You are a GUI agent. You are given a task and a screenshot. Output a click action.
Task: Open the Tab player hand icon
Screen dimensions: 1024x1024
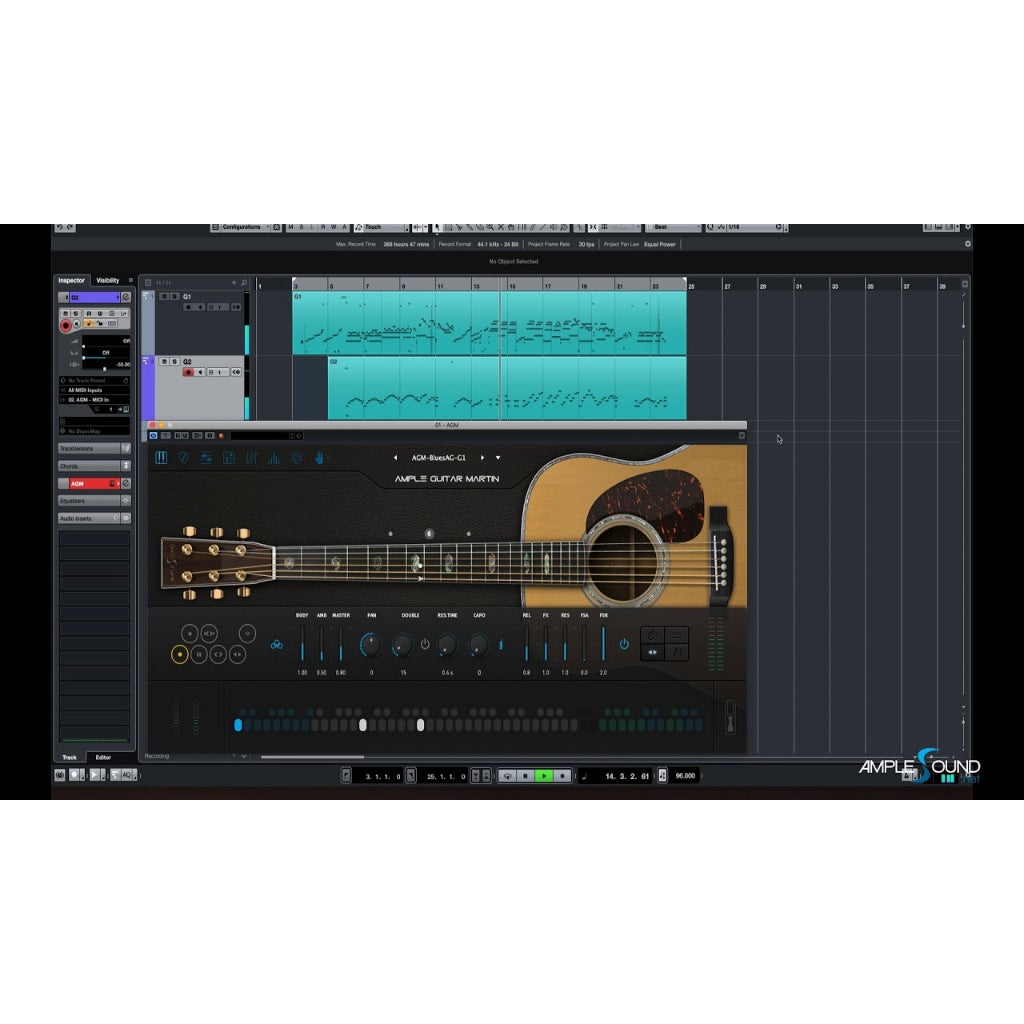(x=319, y=457)
